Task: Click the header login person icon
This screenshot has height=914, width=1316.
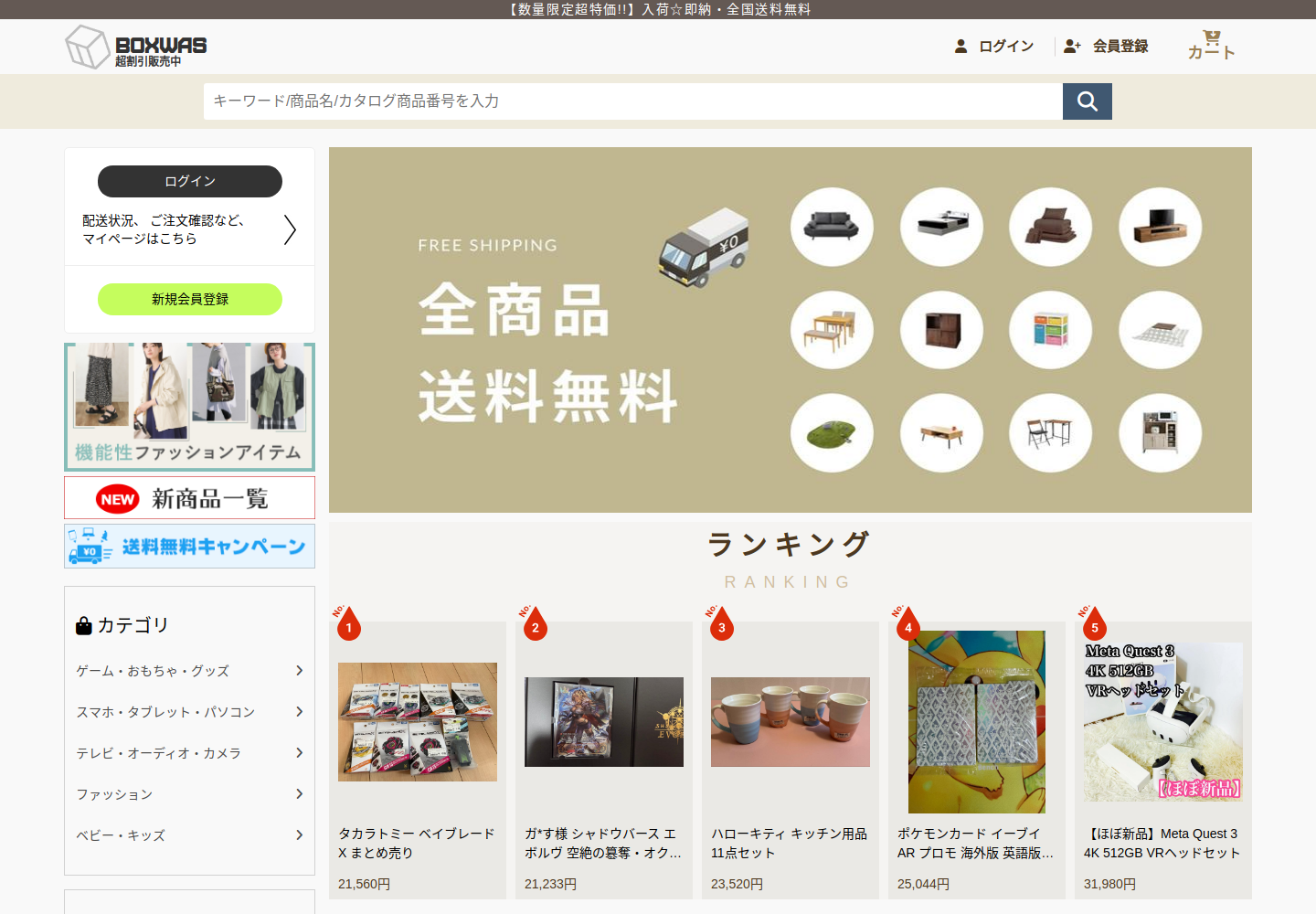Action: click(960, 46)
